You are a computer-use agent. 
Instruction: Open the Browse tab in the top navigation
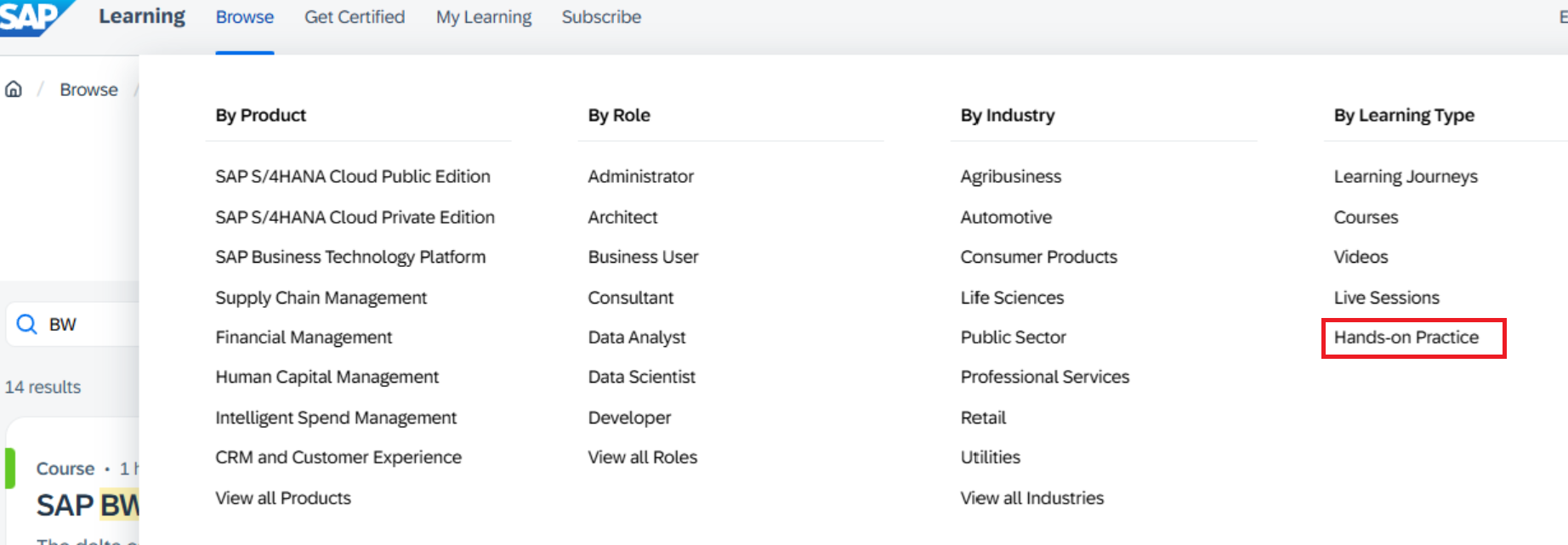[x=245, y=17]
